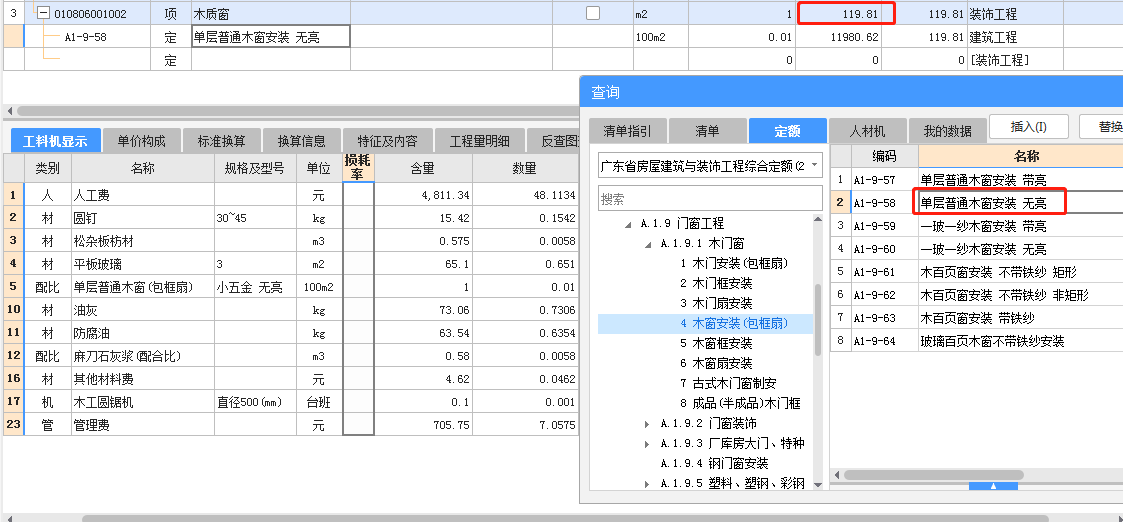This screenshot has height=522, width=1123.
Task: Click the 单层普通木窗(包框扇) mix row
Action: click(x=290, y=287)
